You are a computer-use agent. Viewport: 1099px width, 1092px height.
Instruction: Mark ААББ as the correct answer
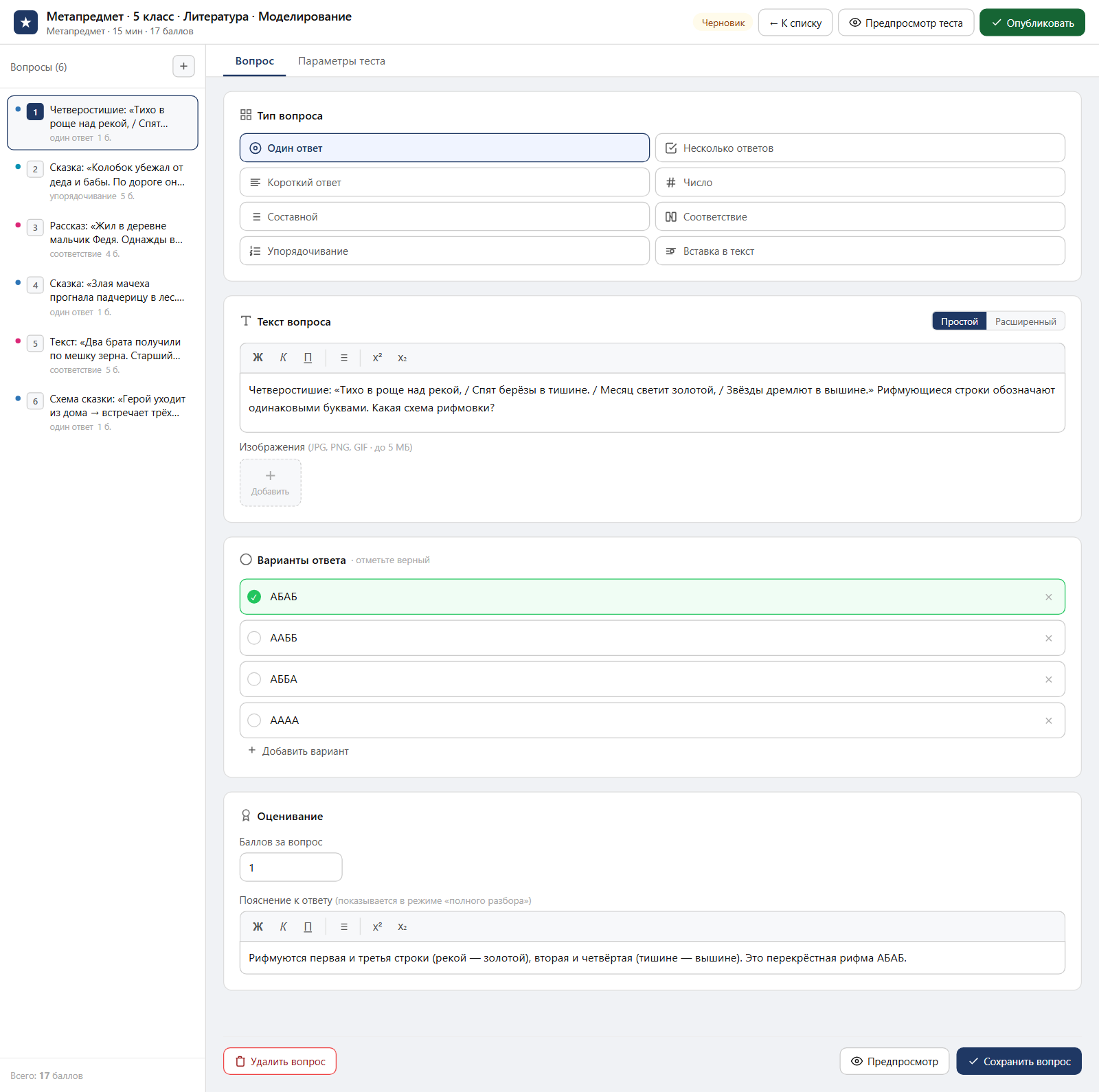(254, 638)
